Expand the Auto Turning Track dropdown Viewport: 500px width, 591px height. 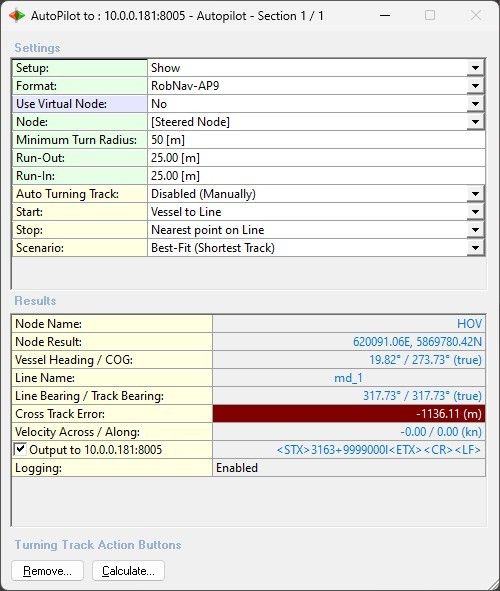click(476, 194)
